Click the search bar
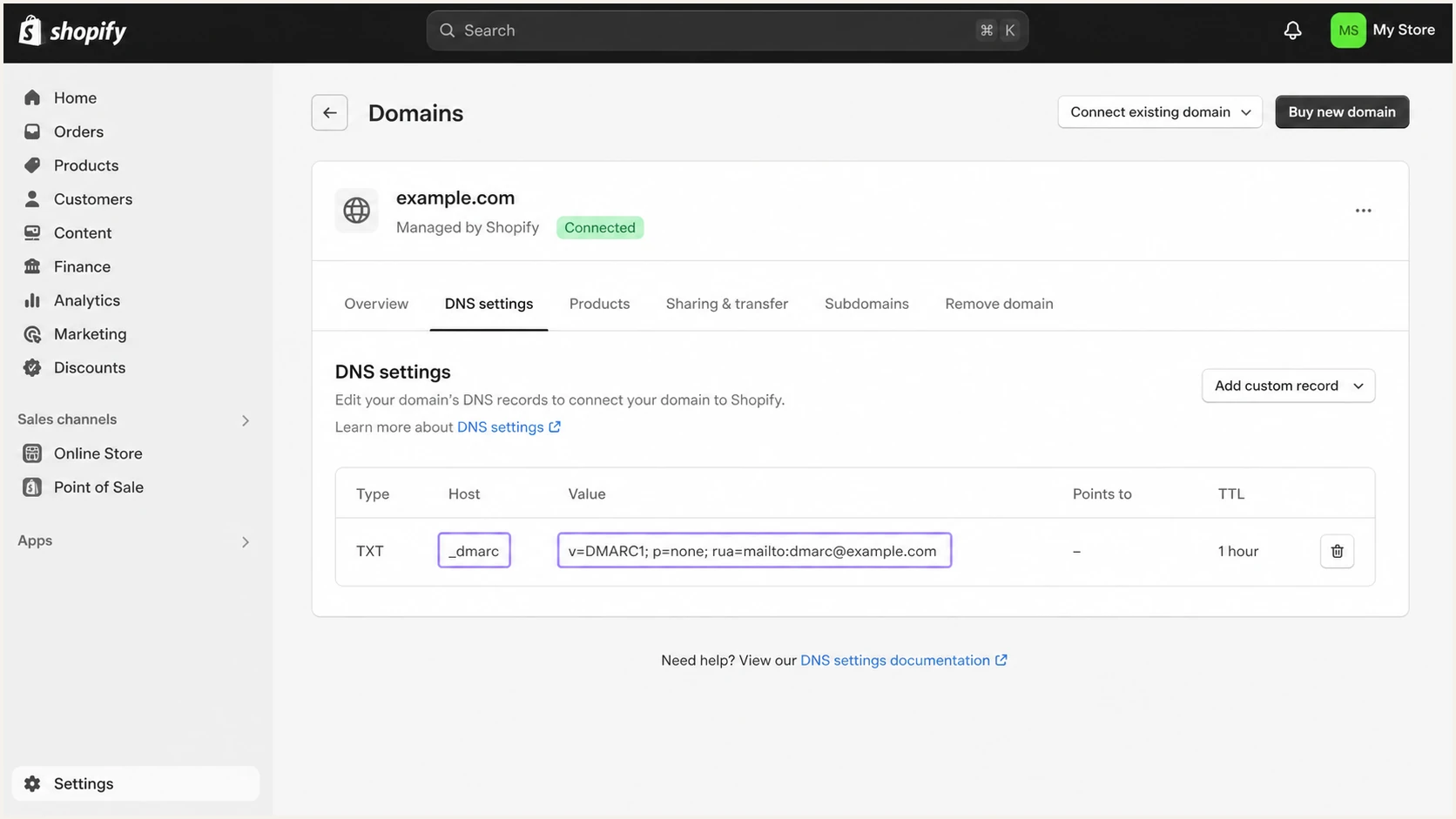This screenshot has width=1456, height=819. pyautogui.click(x=727, y=30)
